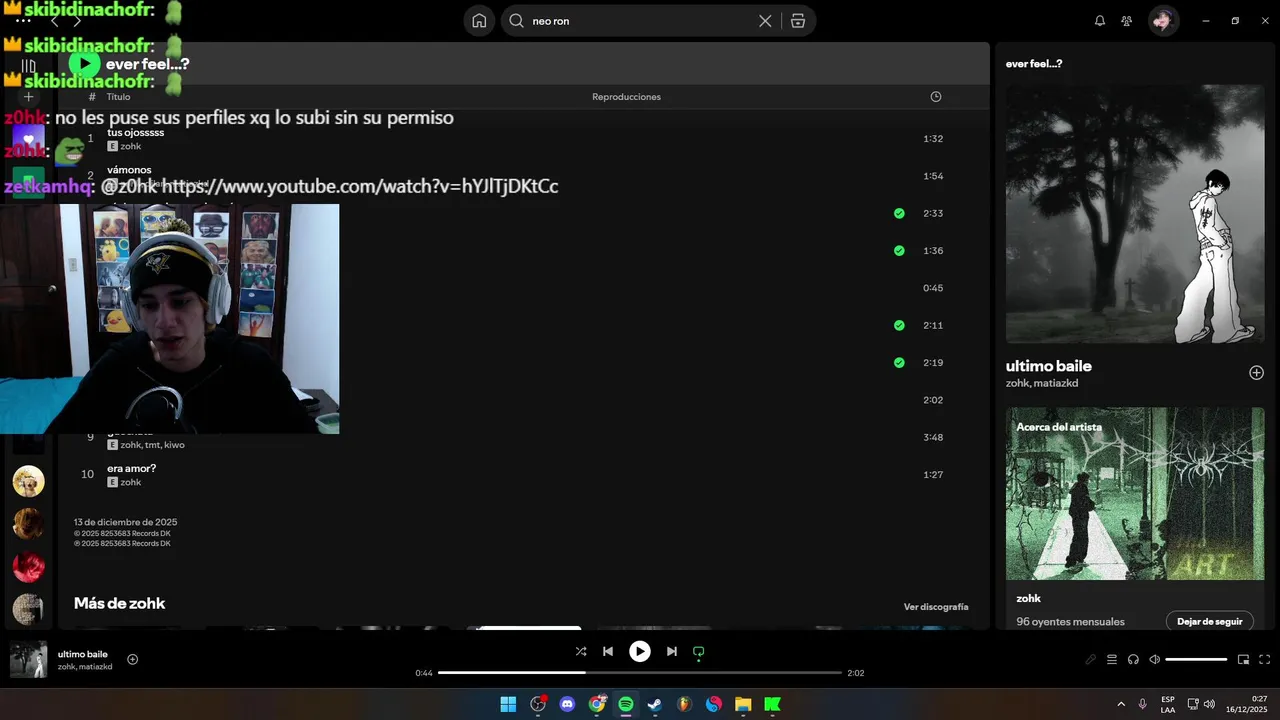This screenshot has width=1280, height=720.
Task: Go back with the left arrow
Action: (54, 21)
